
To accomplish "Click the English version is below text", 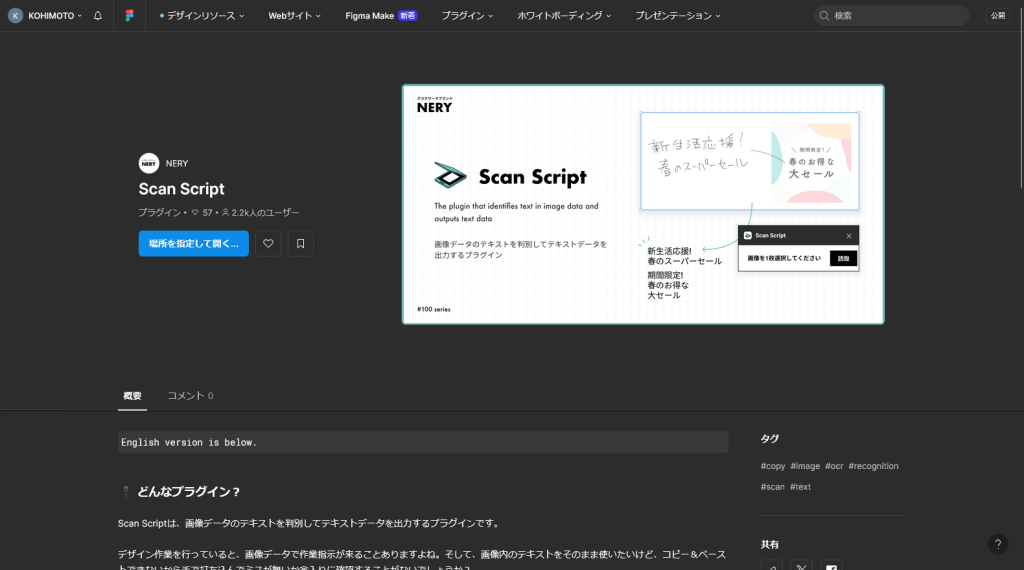I will pyautogui.click(x=189, y=443).
